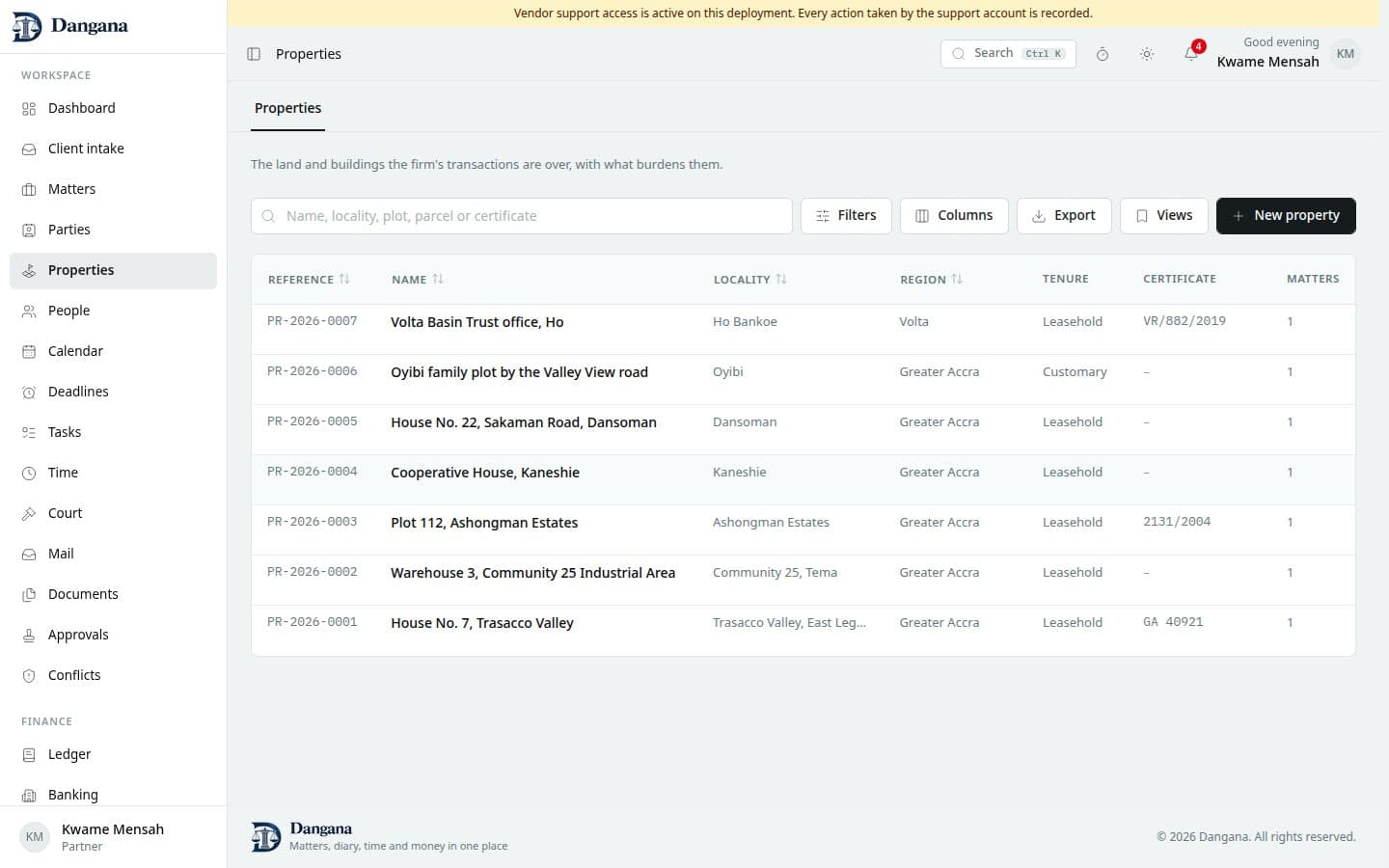Viewport: 1389px width, 868px height.
Task: Open Plot 112, Ashongman Estates record
Action: [484, 523]
